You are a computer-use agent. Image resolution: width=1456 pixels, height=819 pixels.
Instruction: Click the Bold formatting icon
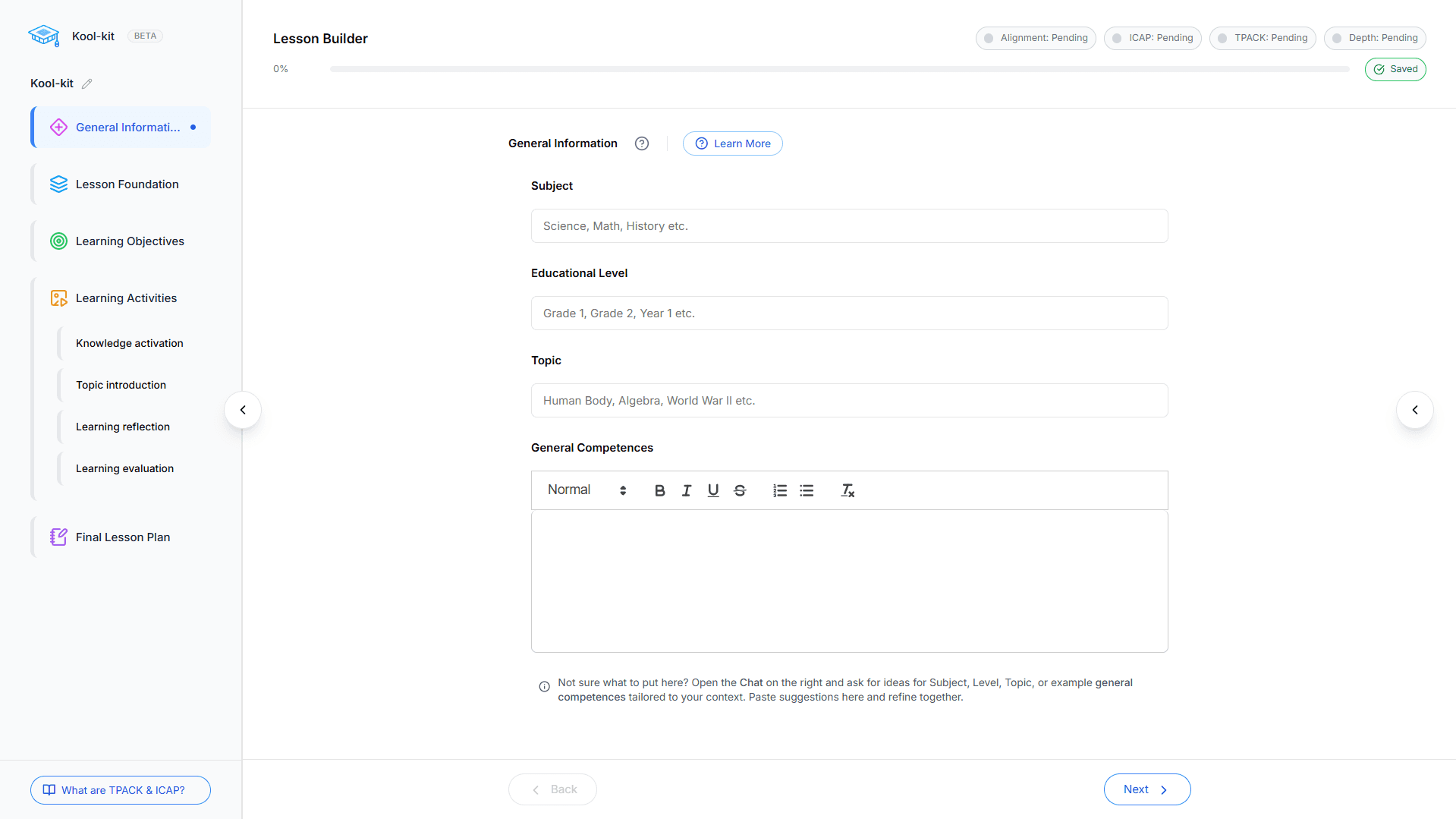click(659, 490)
